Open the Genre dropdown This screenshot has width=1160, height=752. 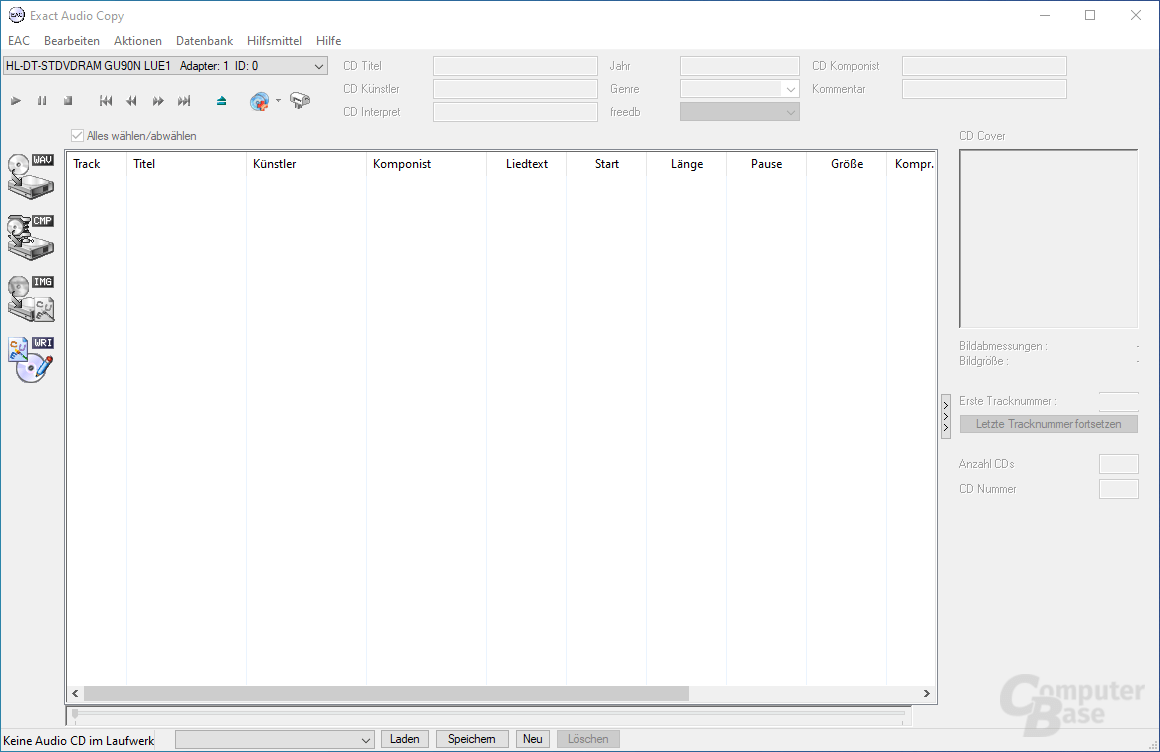pos(791,88)
